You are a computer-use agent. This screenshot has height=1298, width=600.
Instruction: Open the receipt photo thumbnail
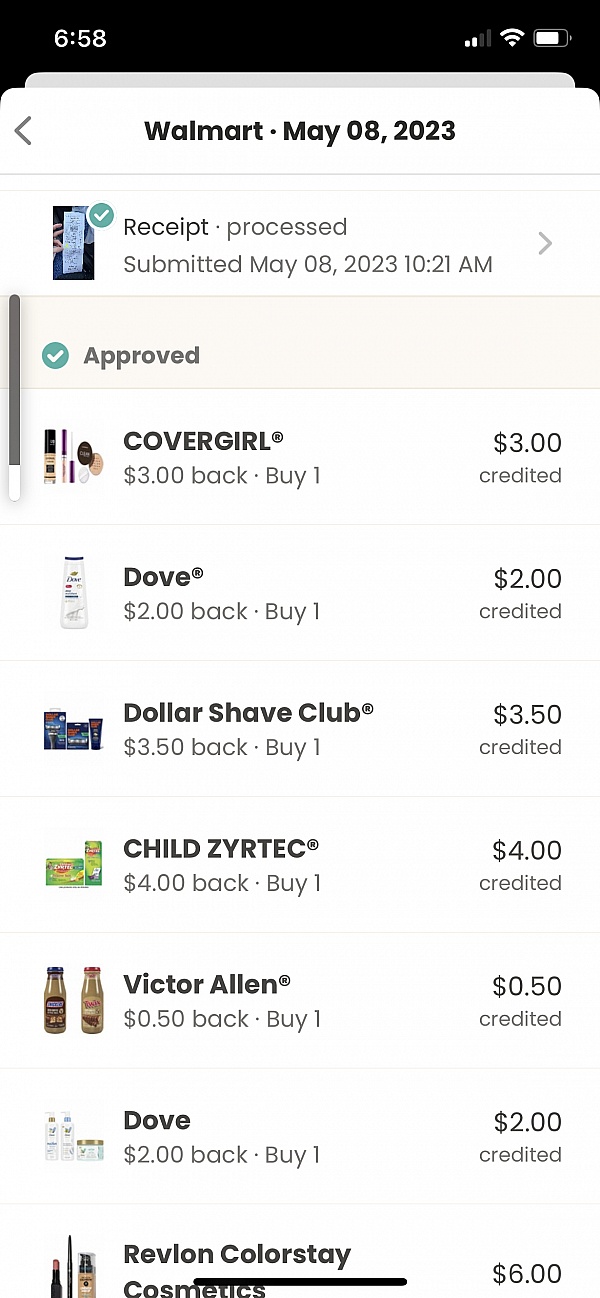pos(73,243)
